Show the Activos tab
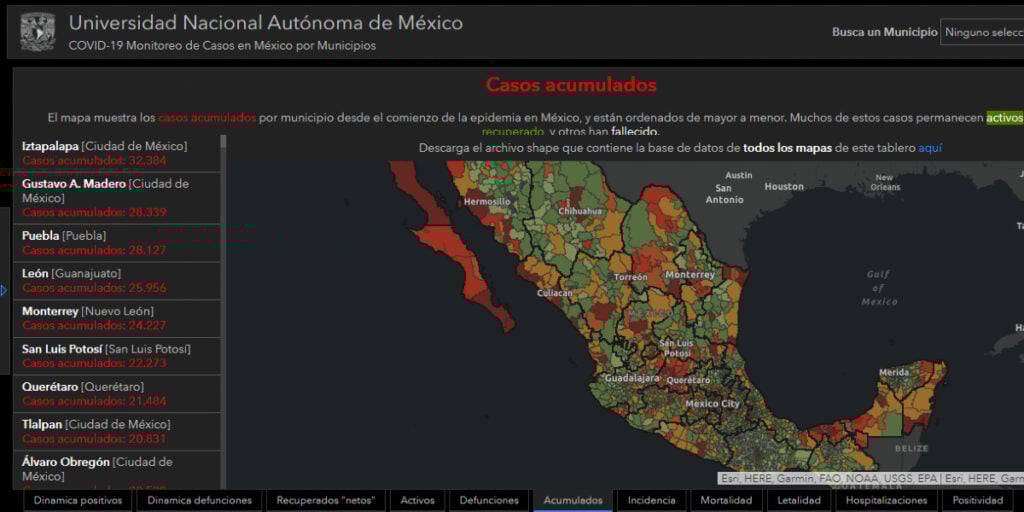The image size is (1024, 512). coord(417,500)
